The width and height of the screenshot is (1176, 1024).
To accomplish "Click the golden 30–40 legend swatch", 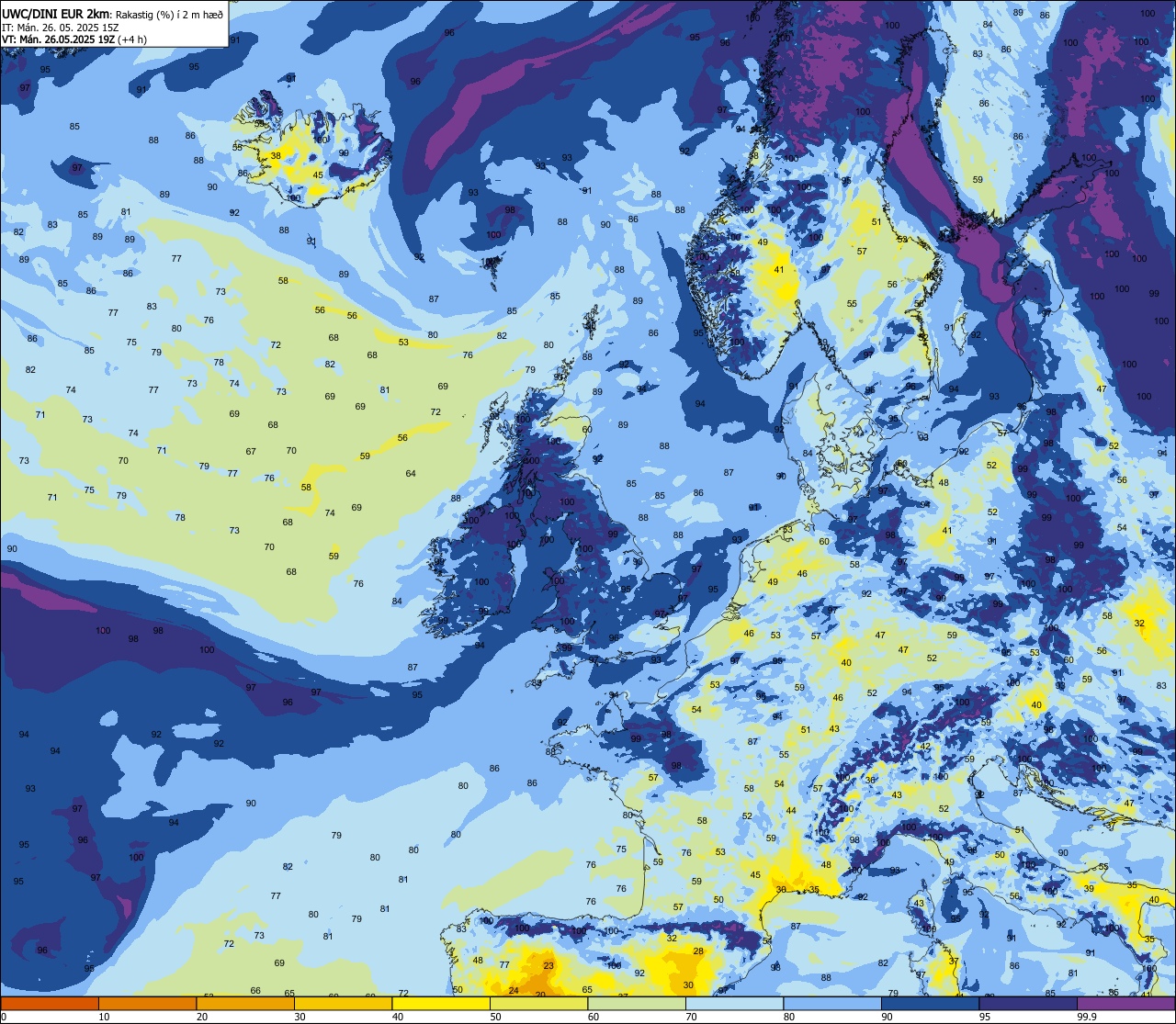I will (x=343, y=1003).
